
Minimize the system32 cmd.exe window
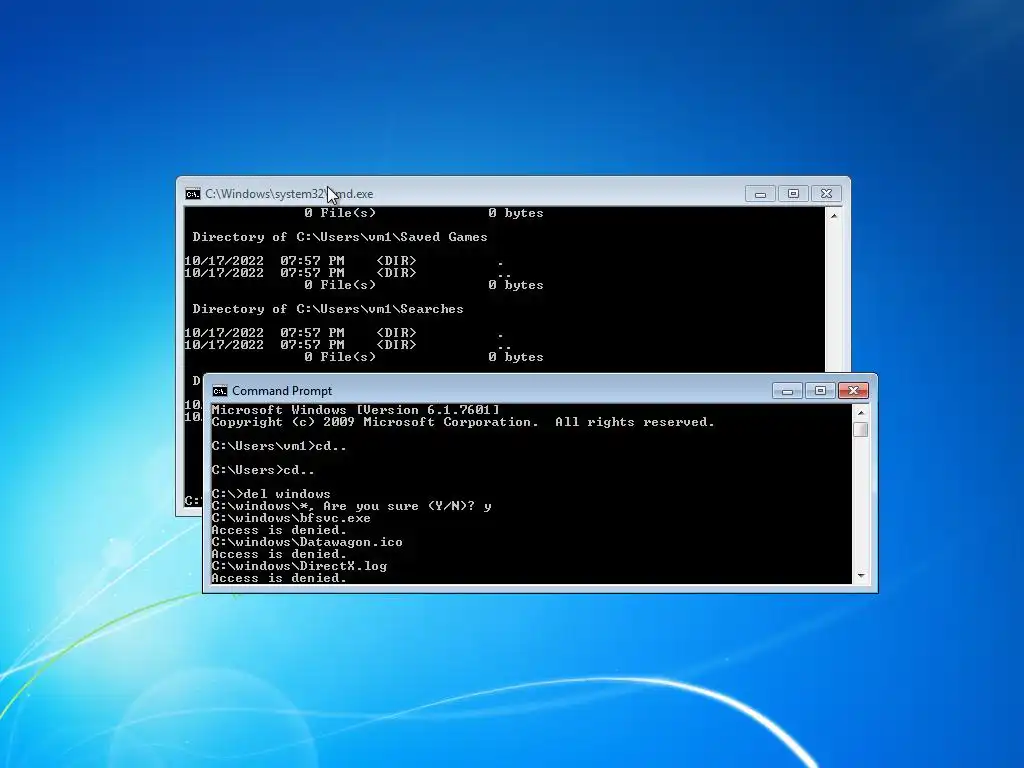click(x=760, y=194)
